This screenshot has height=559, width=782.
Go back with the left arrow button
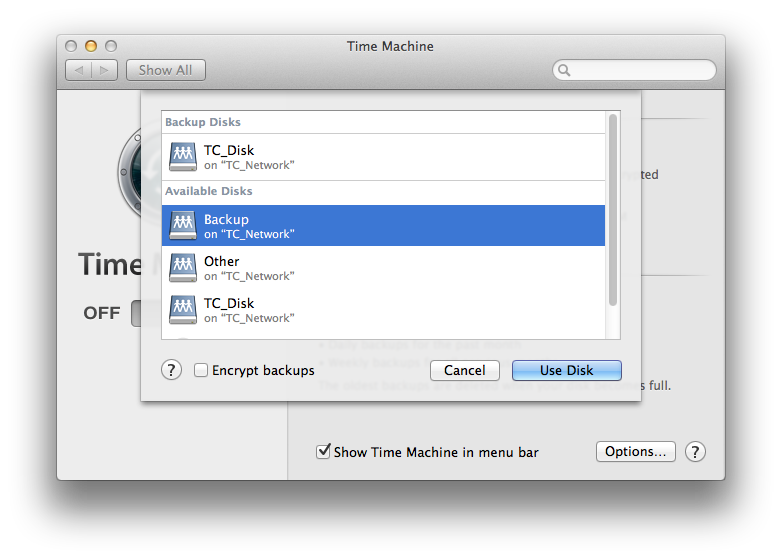(78, 70)
